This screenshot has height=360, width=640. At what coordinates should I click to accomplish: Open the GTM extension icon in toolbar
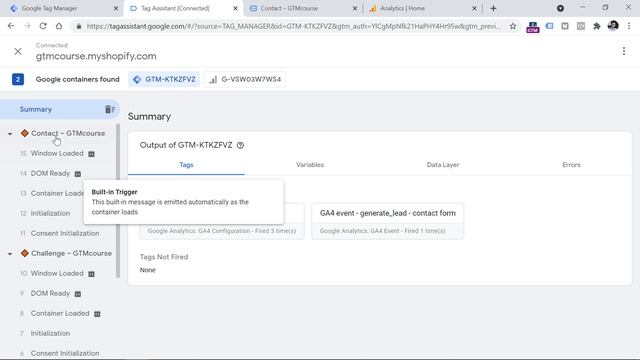pyautogui.click(x=533, y=27)
